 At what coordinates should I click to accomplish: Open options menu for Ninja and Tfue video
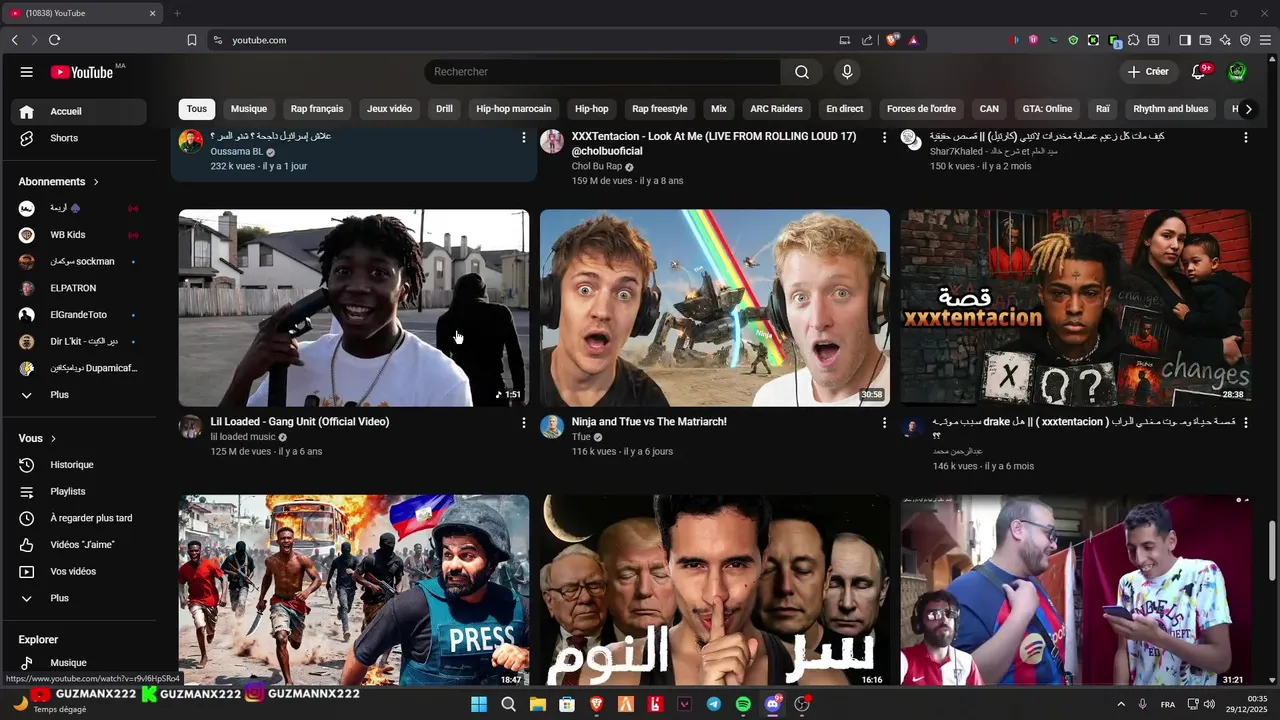coord(884,423)
